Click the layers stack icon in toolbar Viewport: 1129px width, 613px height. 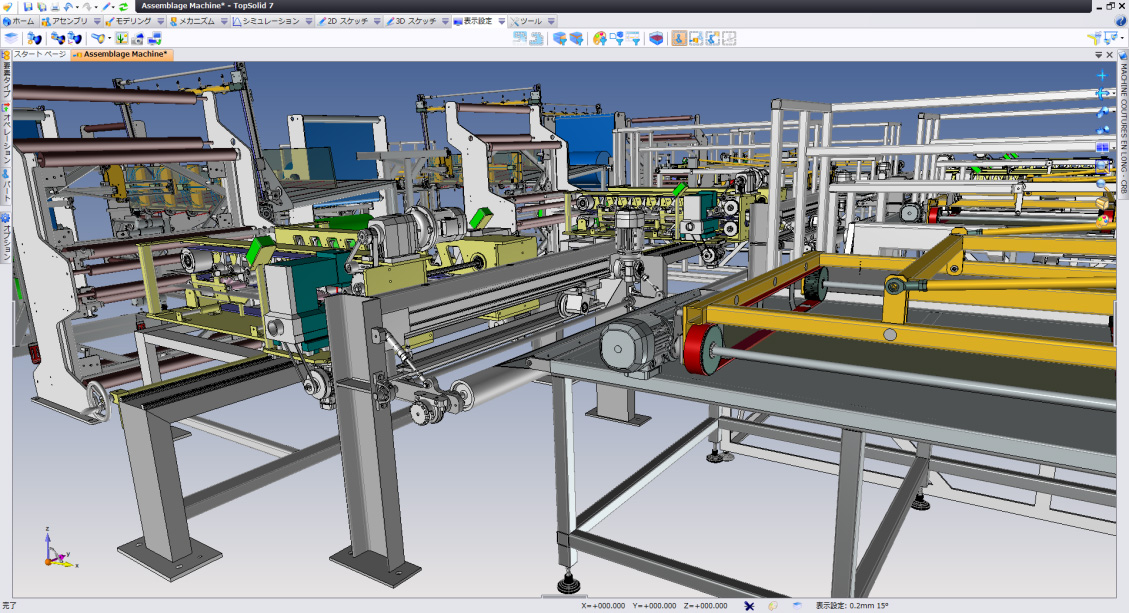11,38
